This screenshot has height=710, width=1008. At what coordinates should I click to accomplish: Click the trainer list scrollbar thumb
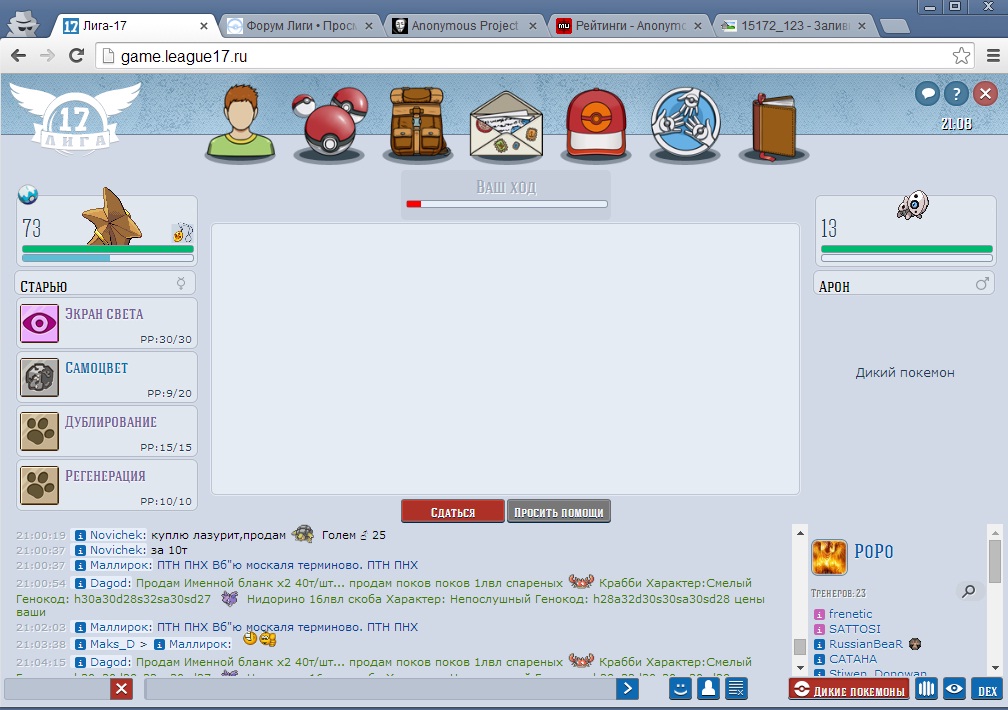994,561
